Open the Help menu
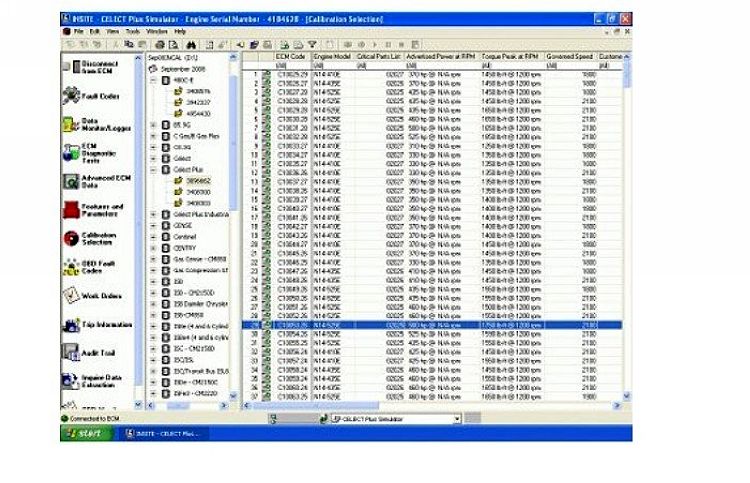 point(180,32)
